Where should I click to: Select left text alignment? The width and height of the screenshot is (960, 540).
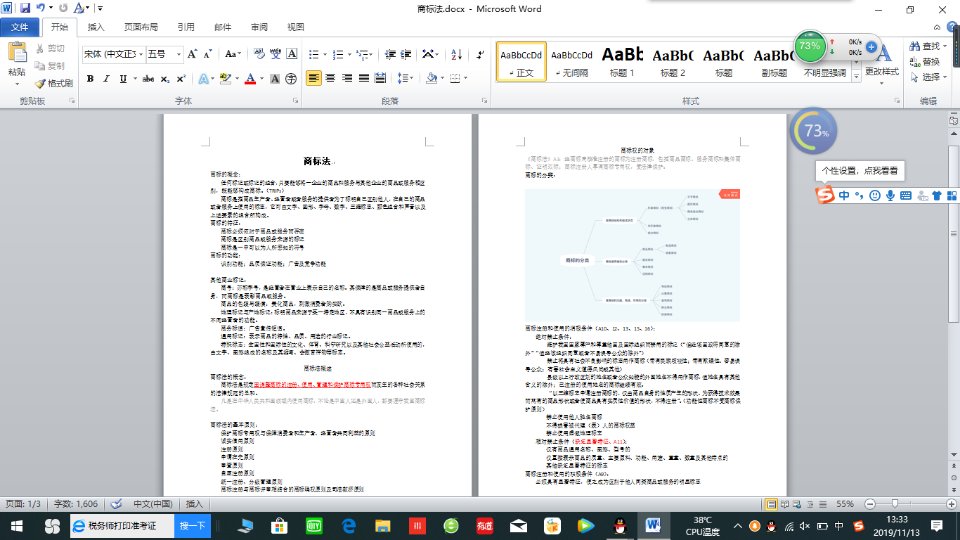313,78
